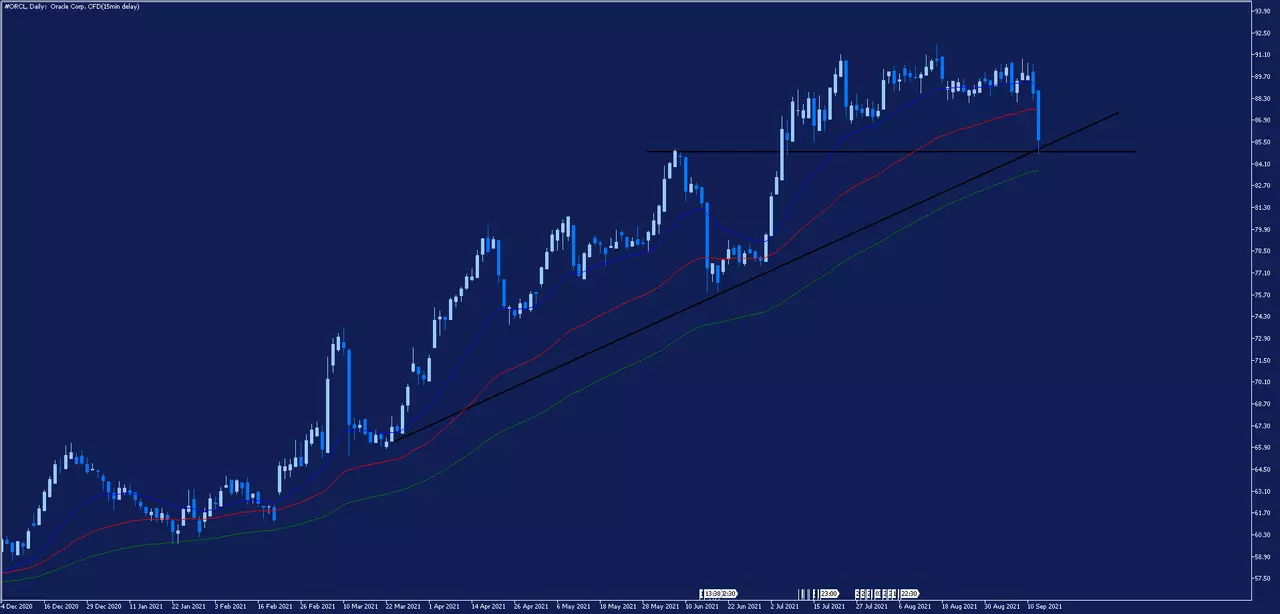Click the 22:30 event marker near 6 Aug
Screen dimensions: 1280x614
tap(909, 593)
